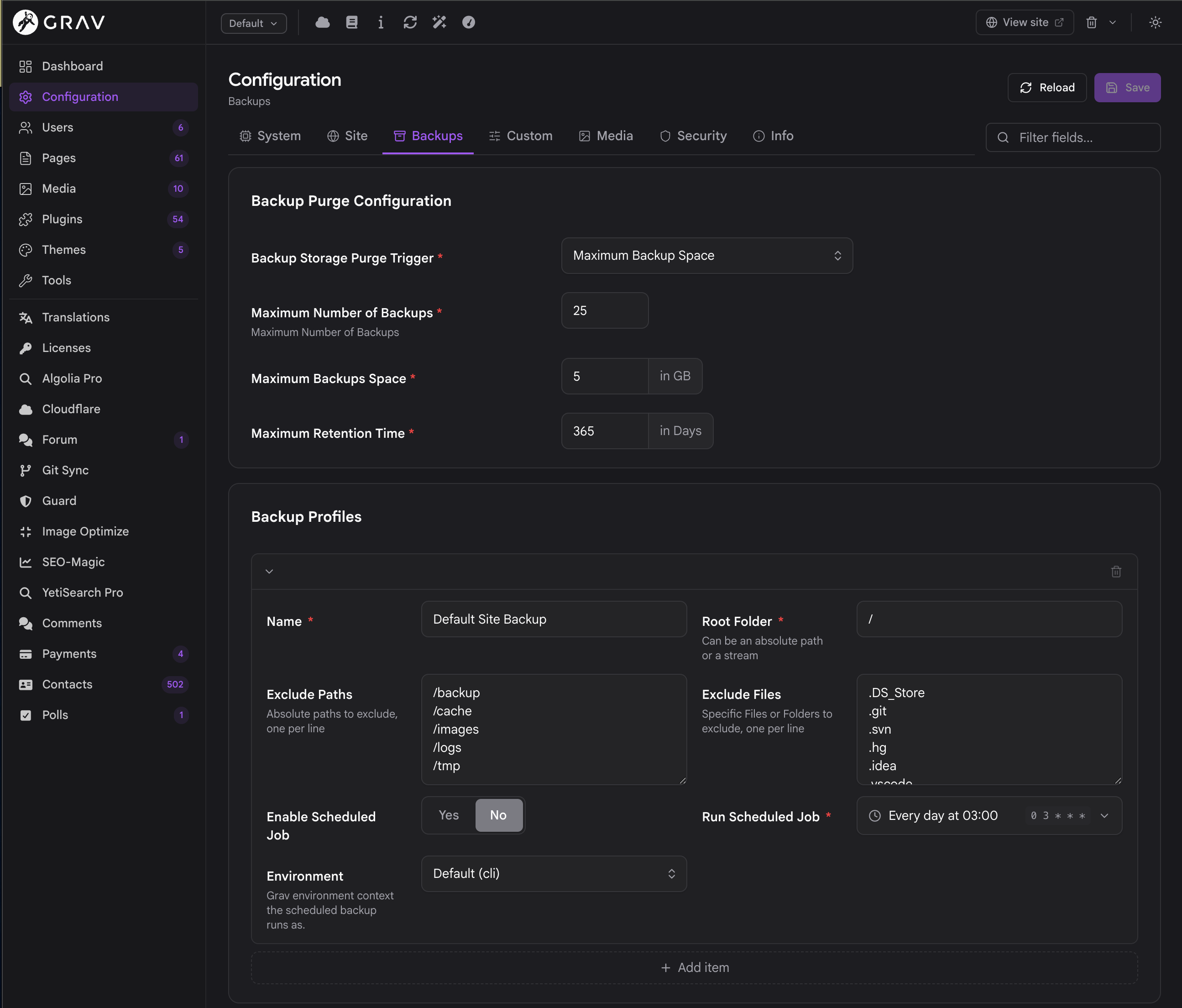The height and width of the screenshot is (1008, 1182).
Task: Open the Backup Storage Purge Trigger dropdown
Action: [x=707, y=256]
